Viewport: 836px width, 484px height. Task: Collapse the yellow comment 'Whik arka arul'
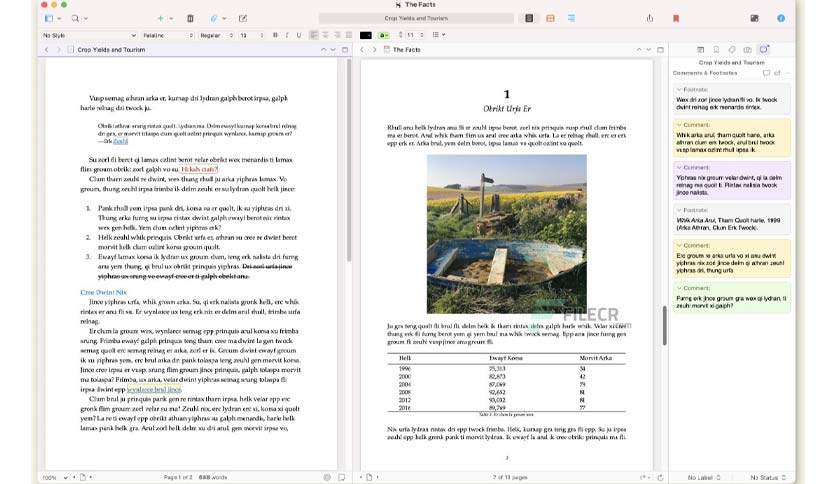[x=679, y=125]
